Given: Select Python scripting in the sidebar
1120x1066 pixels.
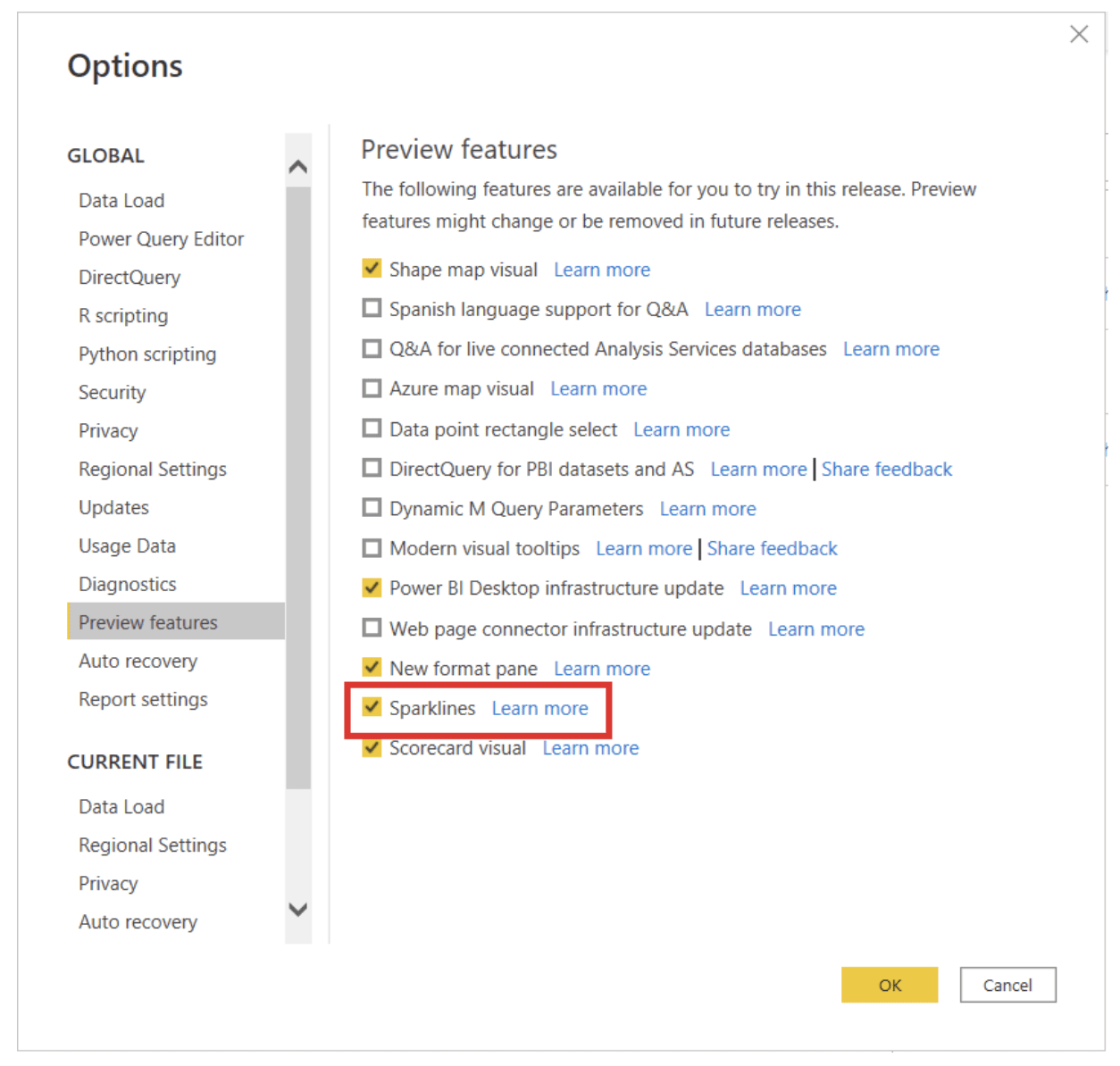Looking at the screenshot, I should coord(147,354).
